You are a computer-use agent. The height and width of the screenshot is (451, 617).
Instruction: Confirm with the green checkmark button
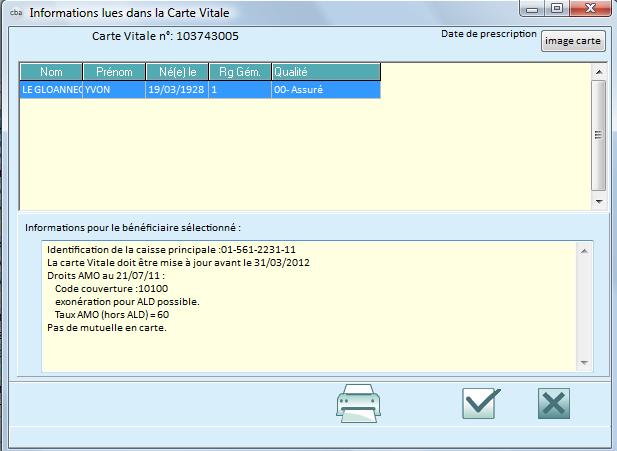481,403
